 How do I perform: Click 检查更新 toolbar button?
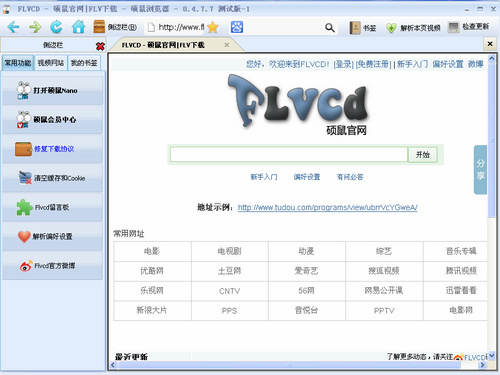[x=468, y=27]
